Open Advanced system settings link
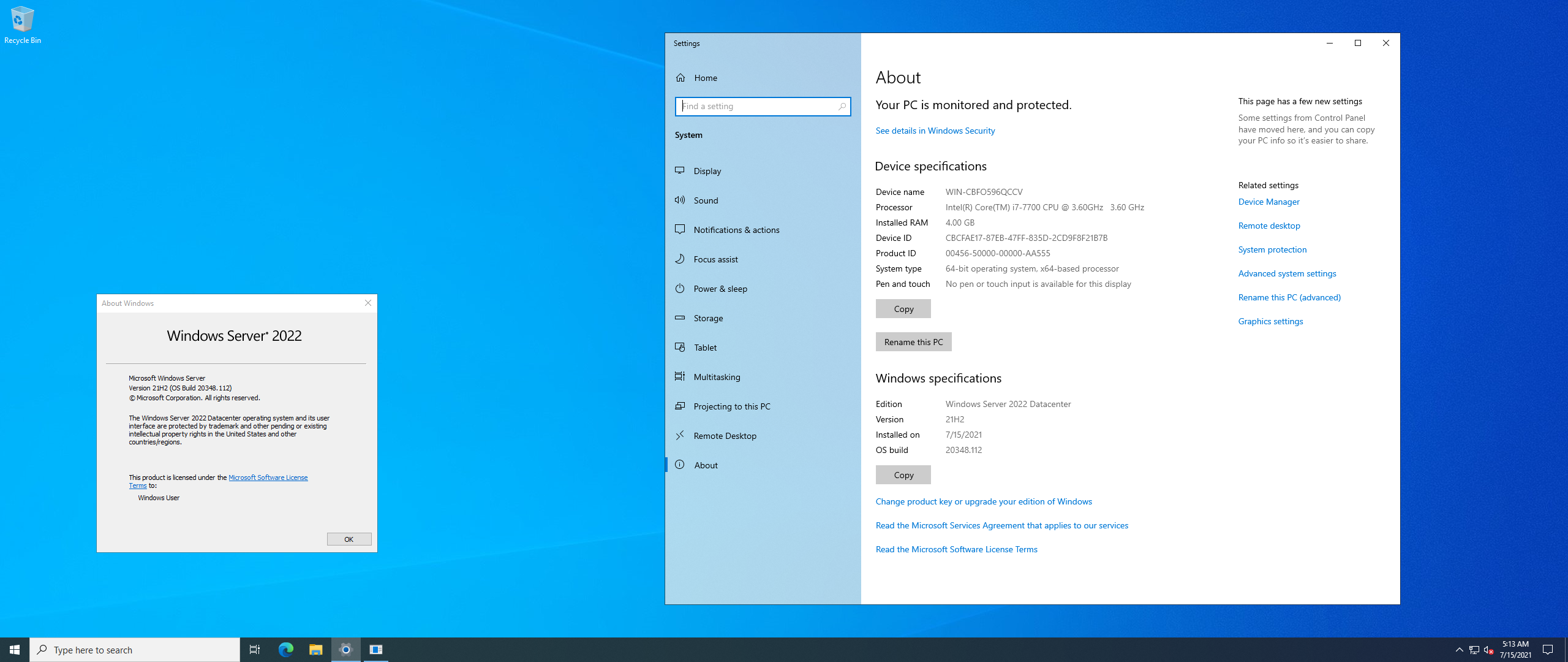The height and width of the screenshot is (662, 1568). click(1287, 273)
